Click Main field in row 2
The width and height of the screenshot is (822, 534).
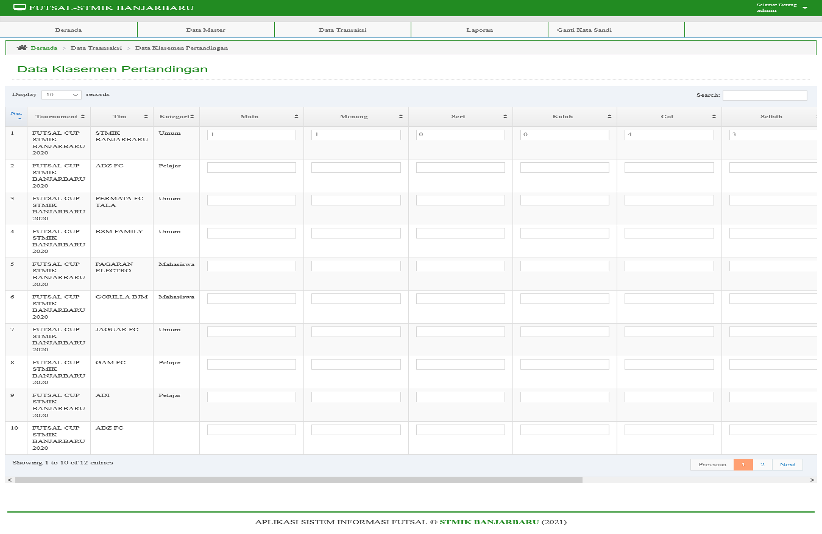click(x=251, y=168)
